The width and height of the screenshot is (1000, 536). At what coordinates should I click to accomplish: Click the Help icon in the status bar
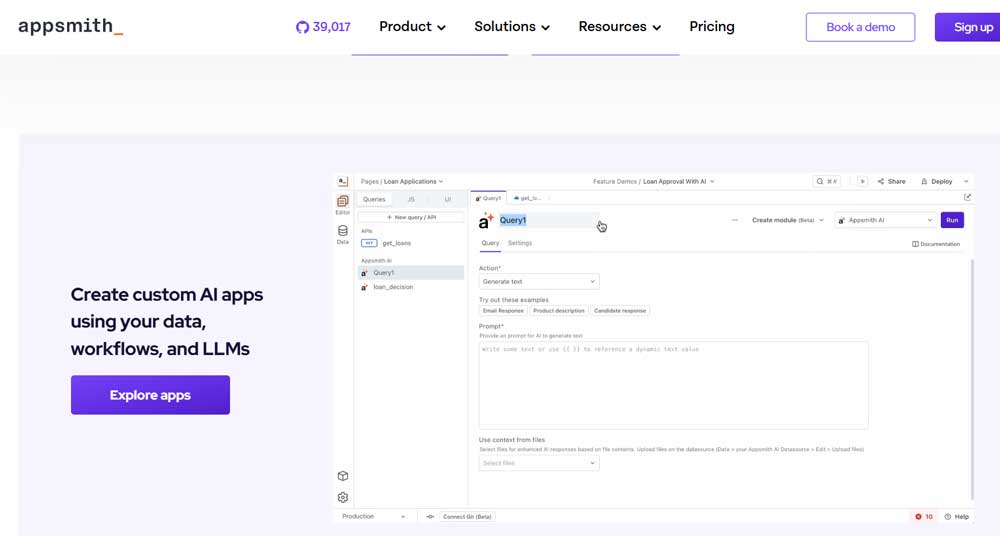(956, 517)
